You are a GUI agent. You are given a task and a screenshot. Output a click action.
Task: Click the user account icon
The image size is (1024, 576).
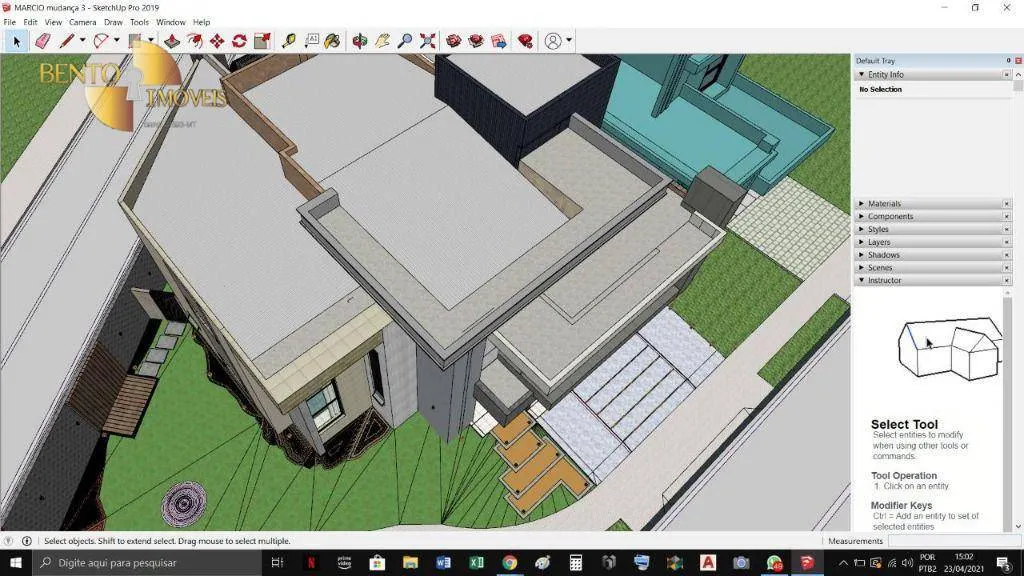pos(553,41)
